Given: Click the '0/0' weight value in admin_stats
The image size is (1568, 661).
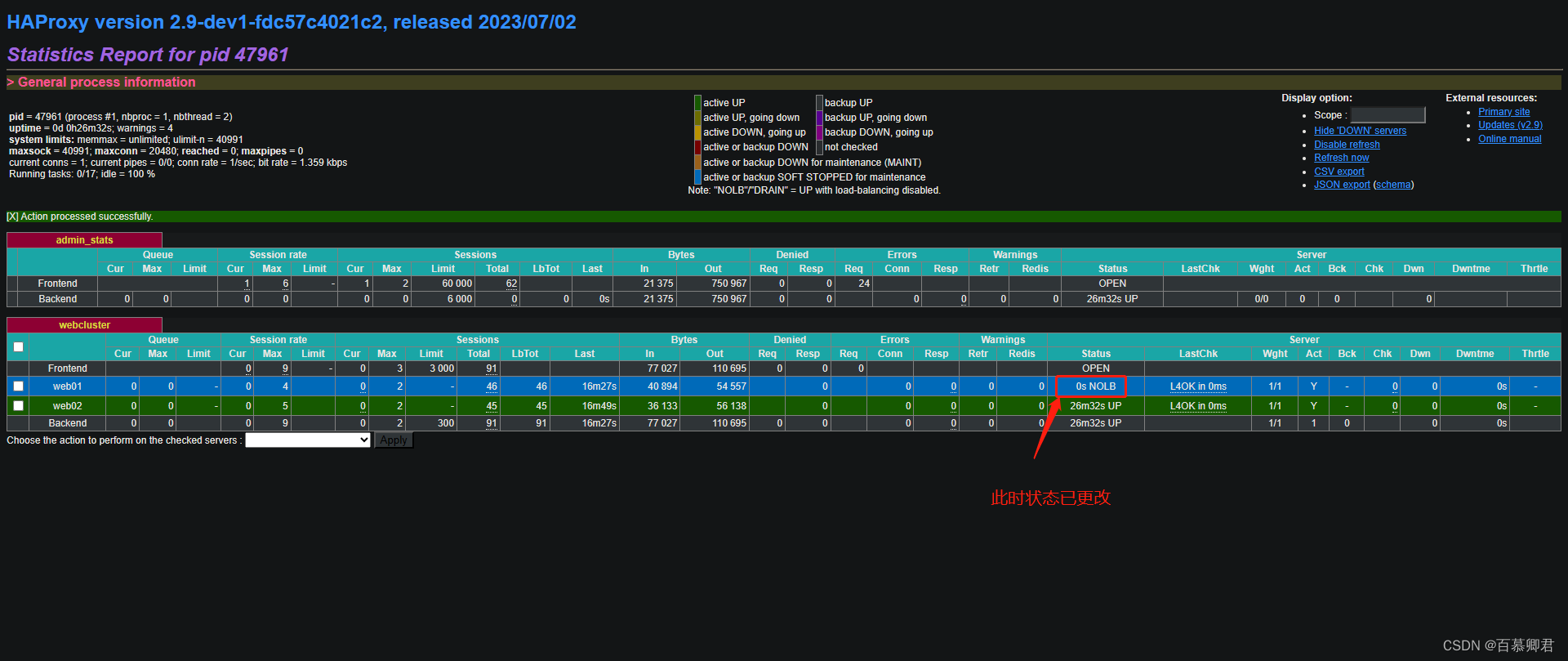Looking at the screenshot, I should tap(1262, 299).
